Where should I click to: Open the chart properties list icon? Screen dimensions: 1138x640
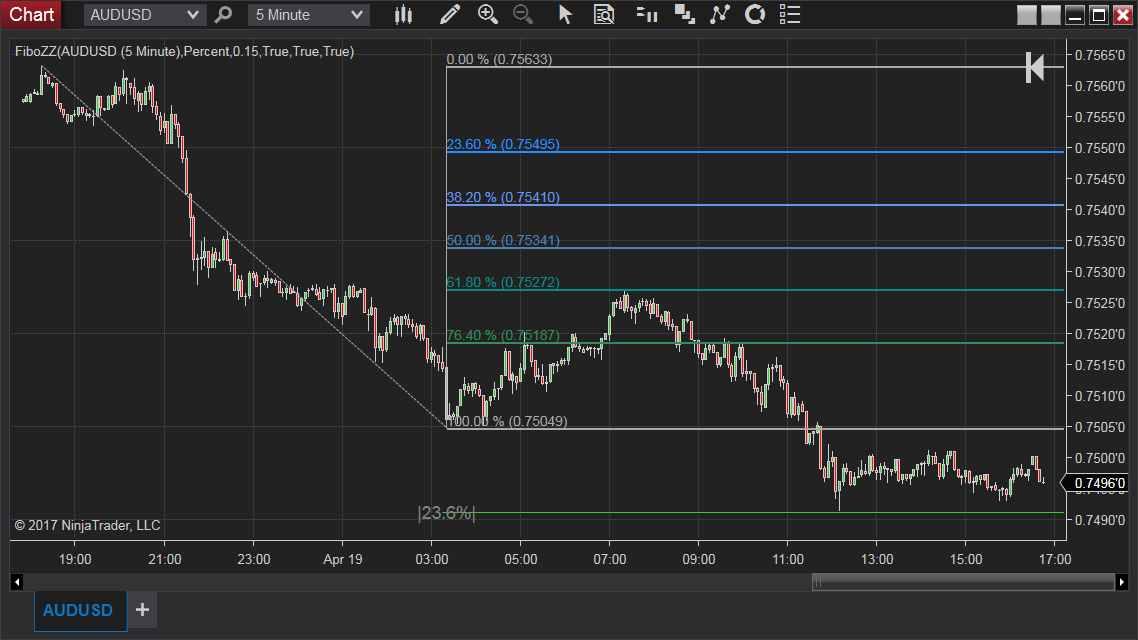coord(790,15)
